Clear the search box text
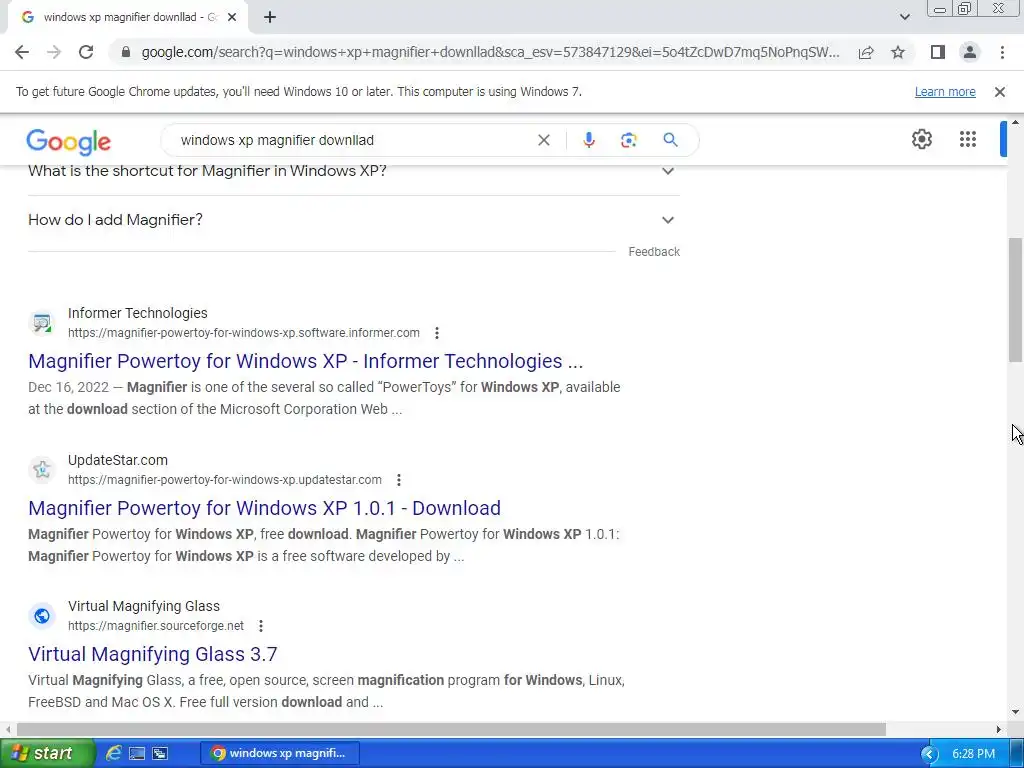1024x768 pixels. (543, 140)
